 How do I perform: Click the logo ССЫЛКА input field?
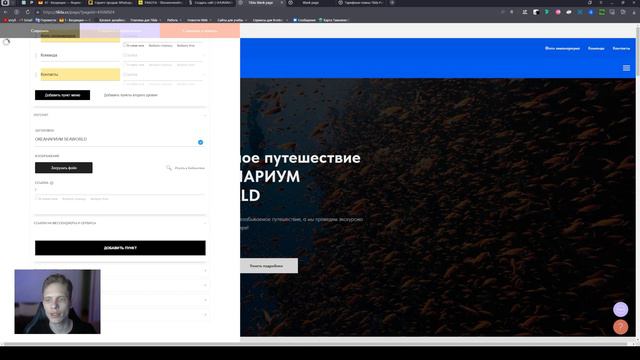[120, 190]
